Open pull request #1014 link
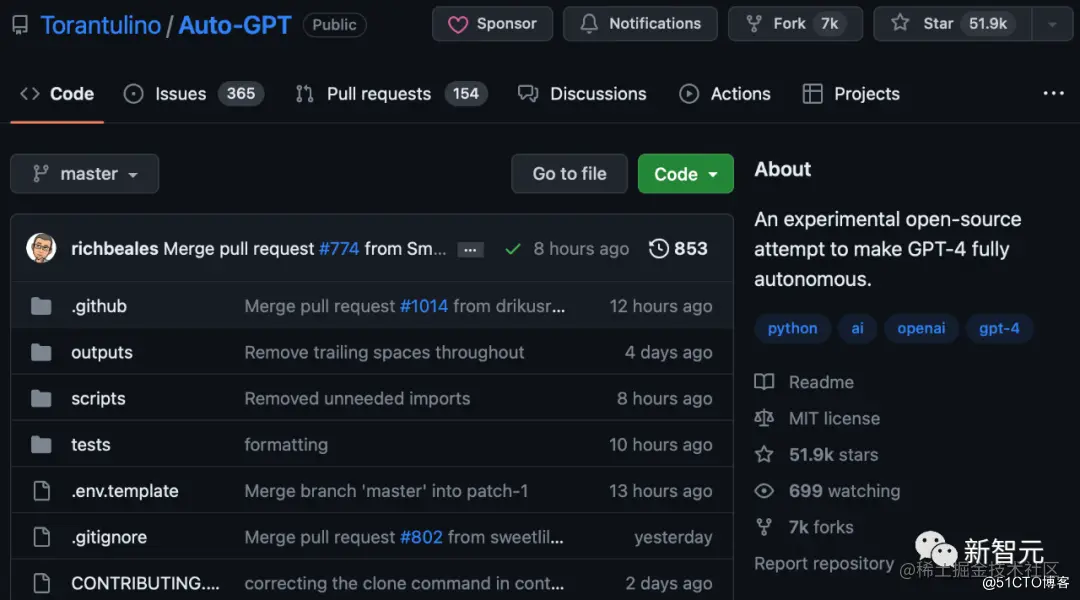The image size is (1080, 600). click(x=424, y=306)
